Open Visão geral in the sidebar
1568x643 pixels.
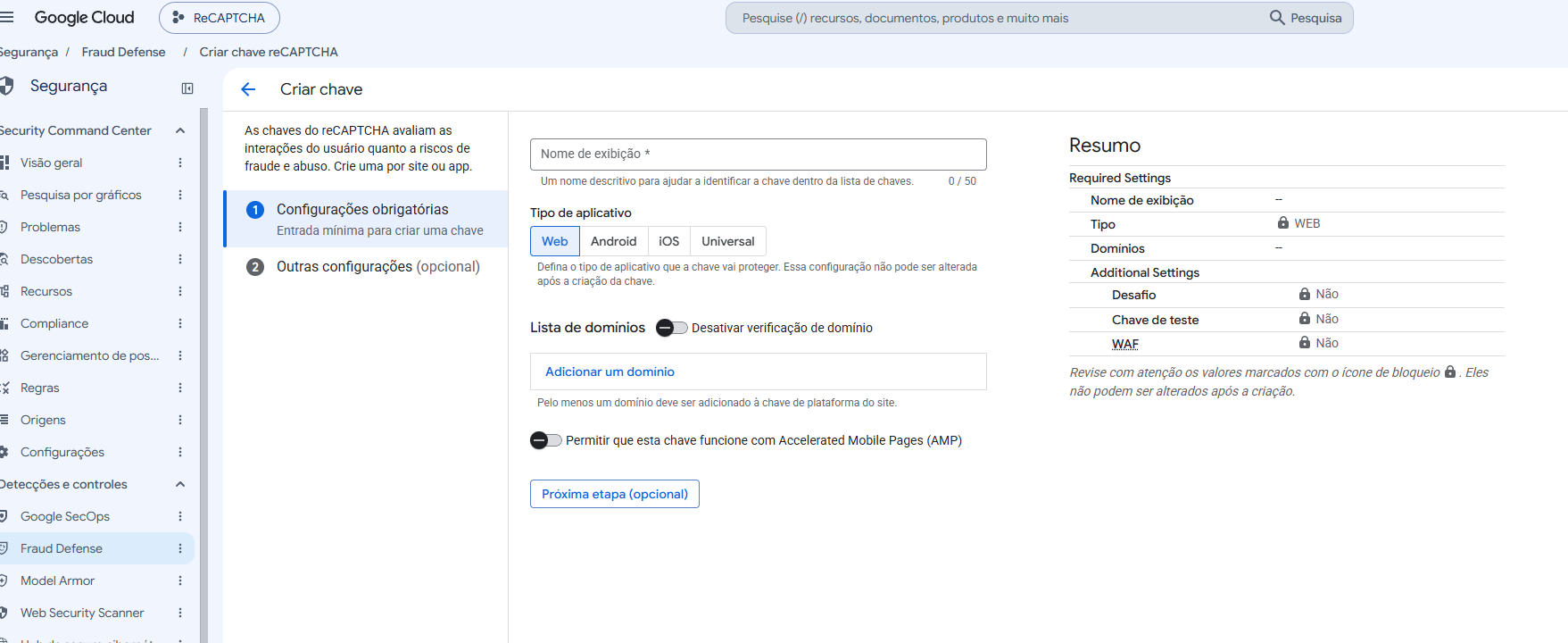(51, 163)
